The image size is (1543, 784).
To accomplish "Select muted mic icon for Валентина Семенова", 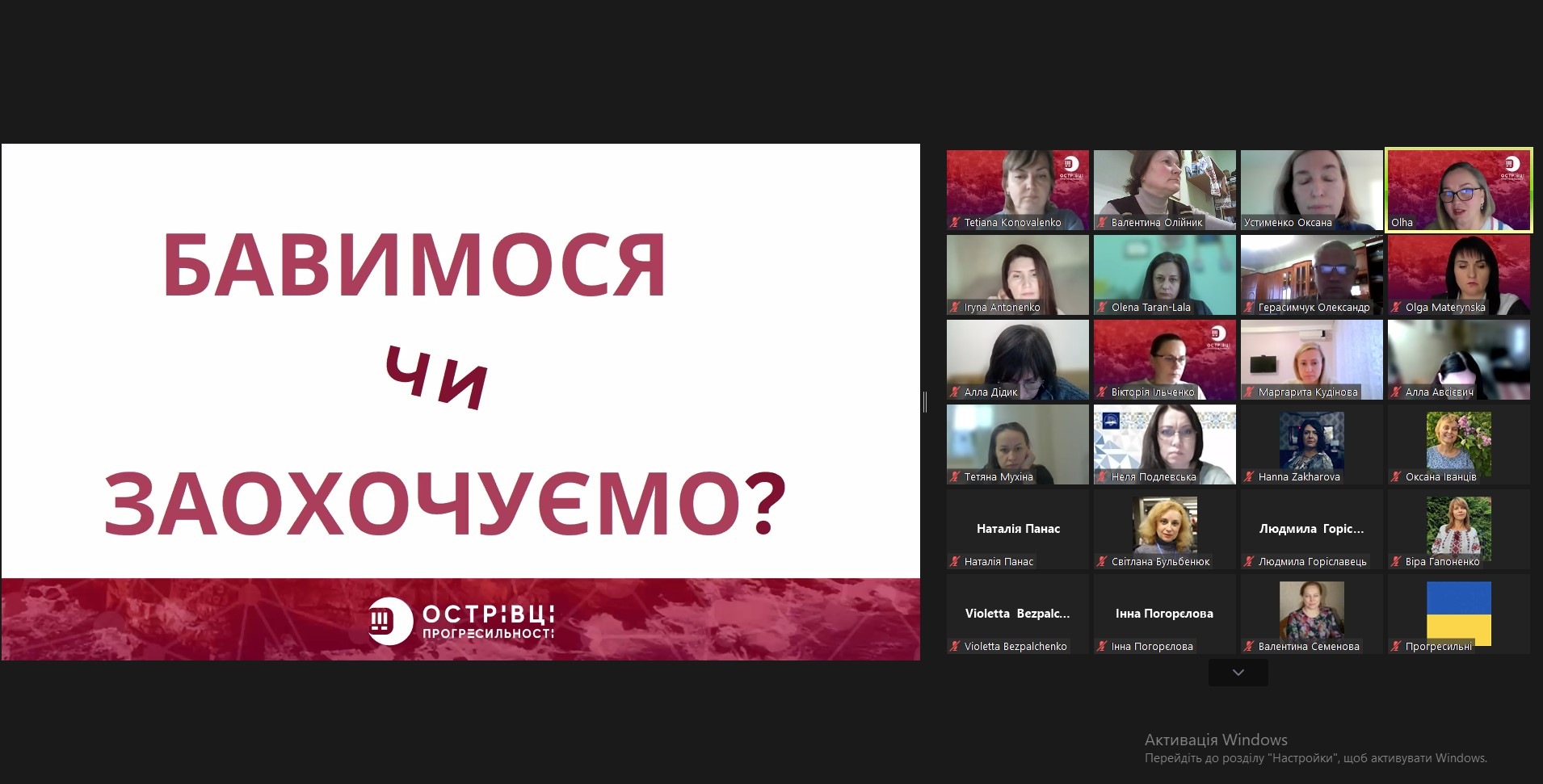I will tap(1249, 646).
